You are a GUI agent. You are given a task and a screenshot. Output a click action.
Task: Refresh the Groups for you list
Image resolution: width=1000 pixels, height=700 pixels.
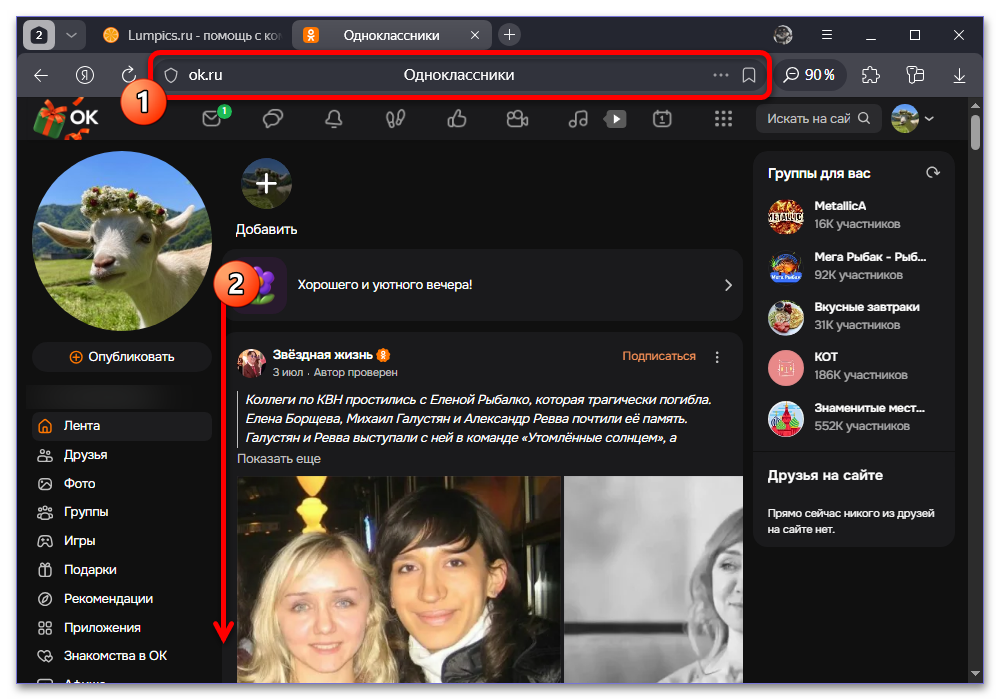(x=933, y=173)
